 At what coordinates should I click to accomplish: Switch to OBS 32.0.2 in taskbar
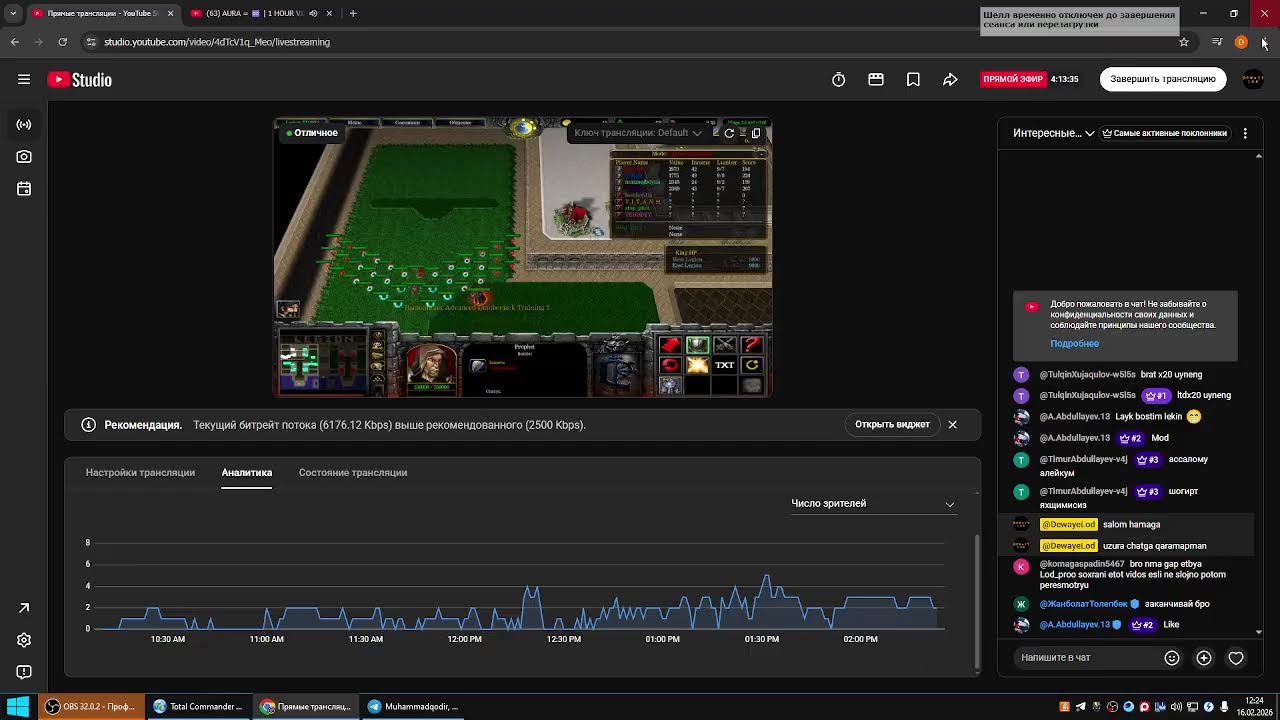click(91, 707)
